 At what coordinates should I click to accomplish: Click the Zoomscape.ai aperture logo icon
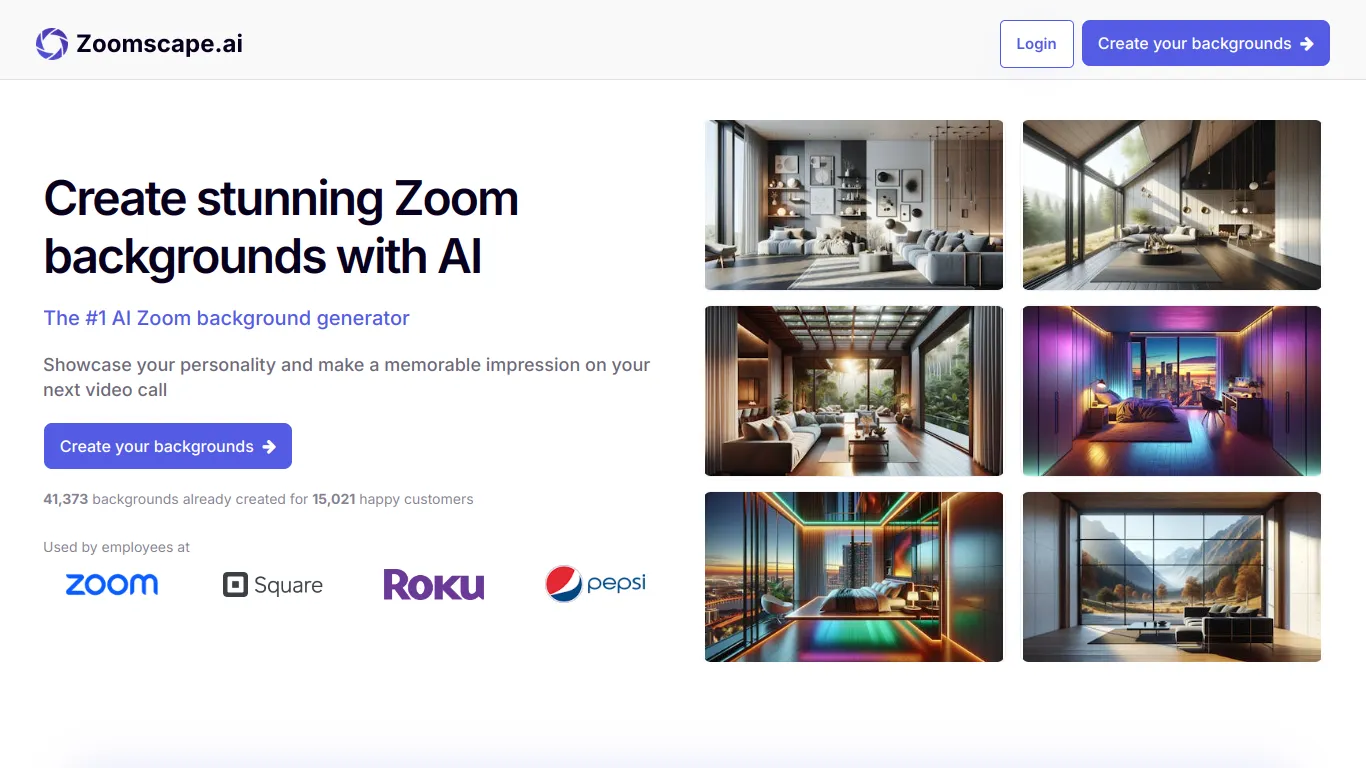[x=52, y=44]
